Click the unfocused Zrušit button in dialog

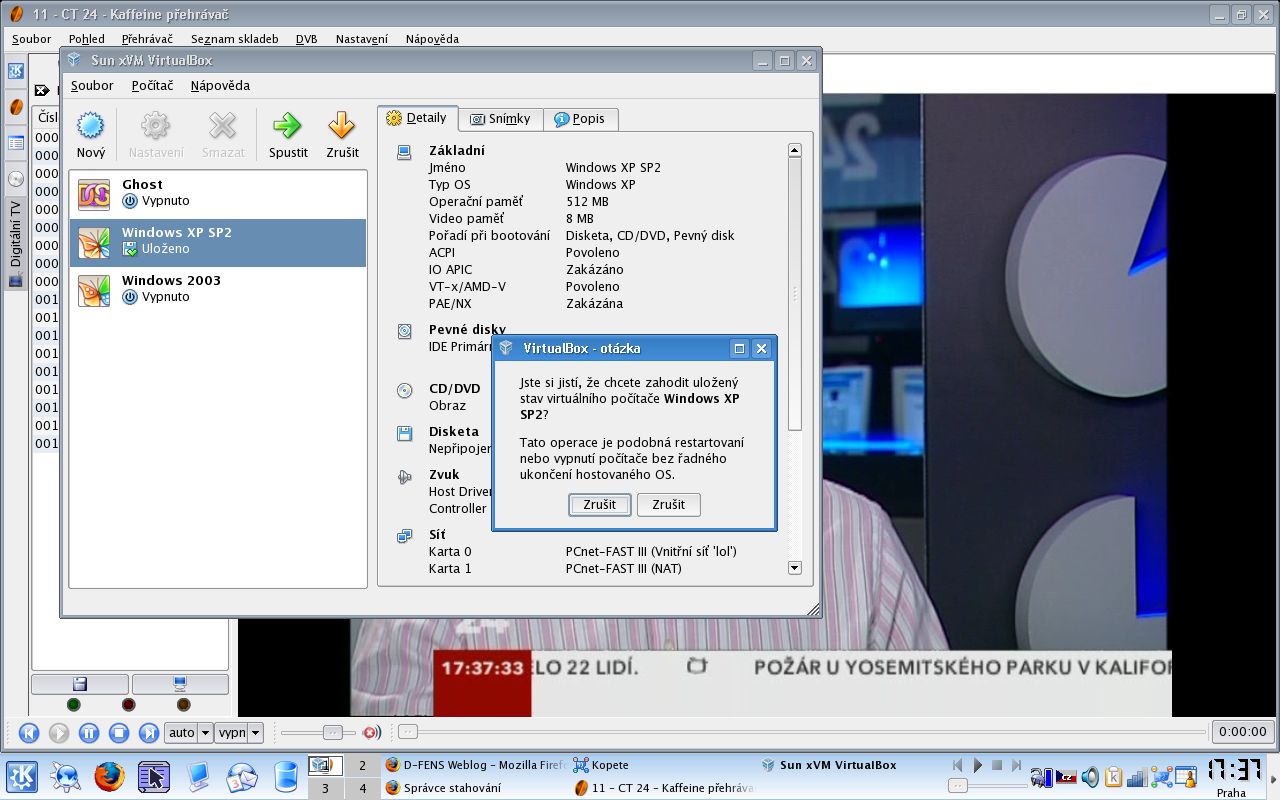click(669, 505)
